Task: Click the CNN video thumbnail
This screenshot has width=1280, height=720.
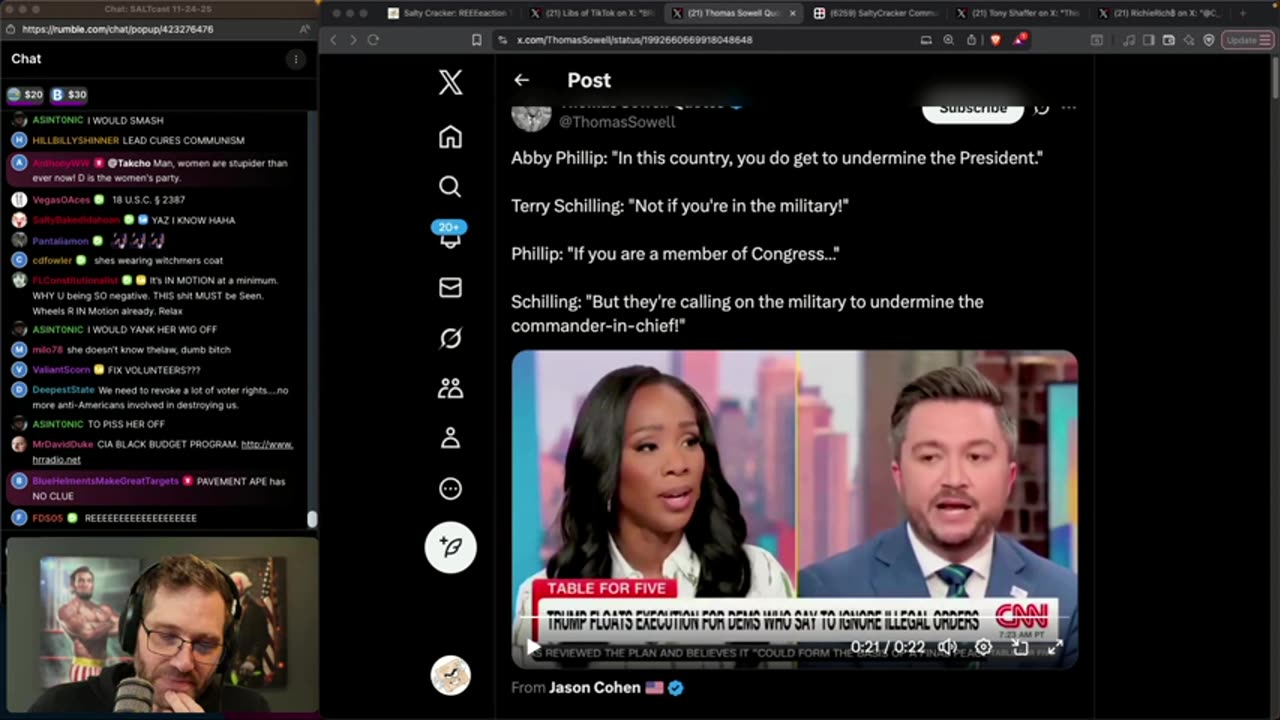Action: tap(794, 508)
